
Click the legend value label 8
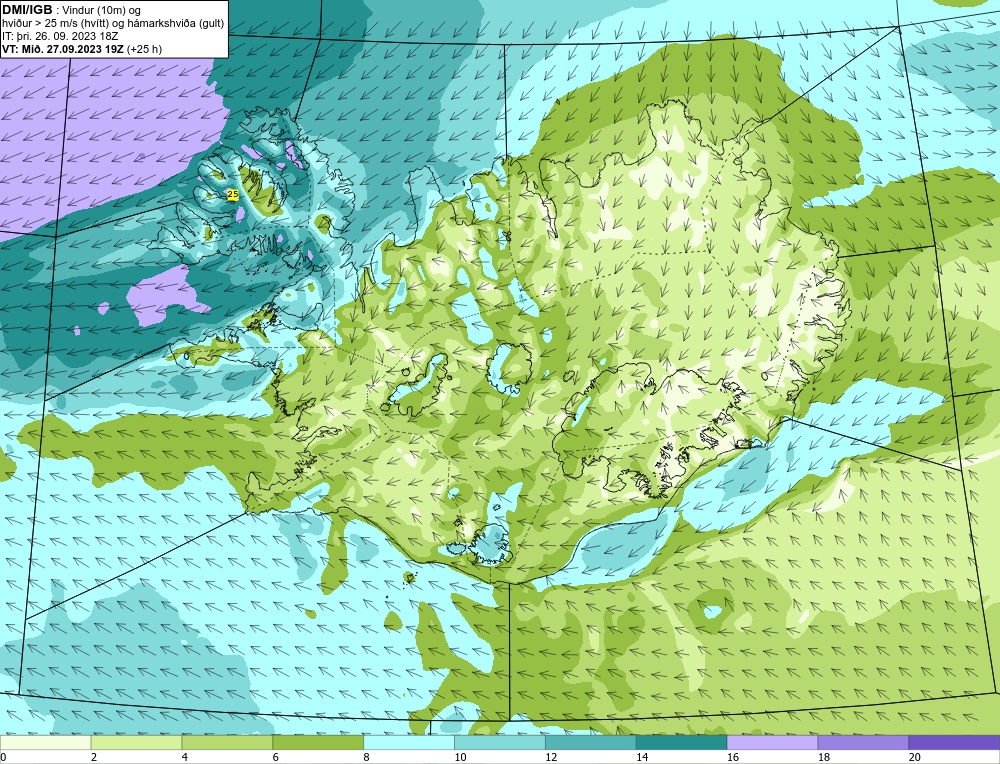tap(366, 757)
